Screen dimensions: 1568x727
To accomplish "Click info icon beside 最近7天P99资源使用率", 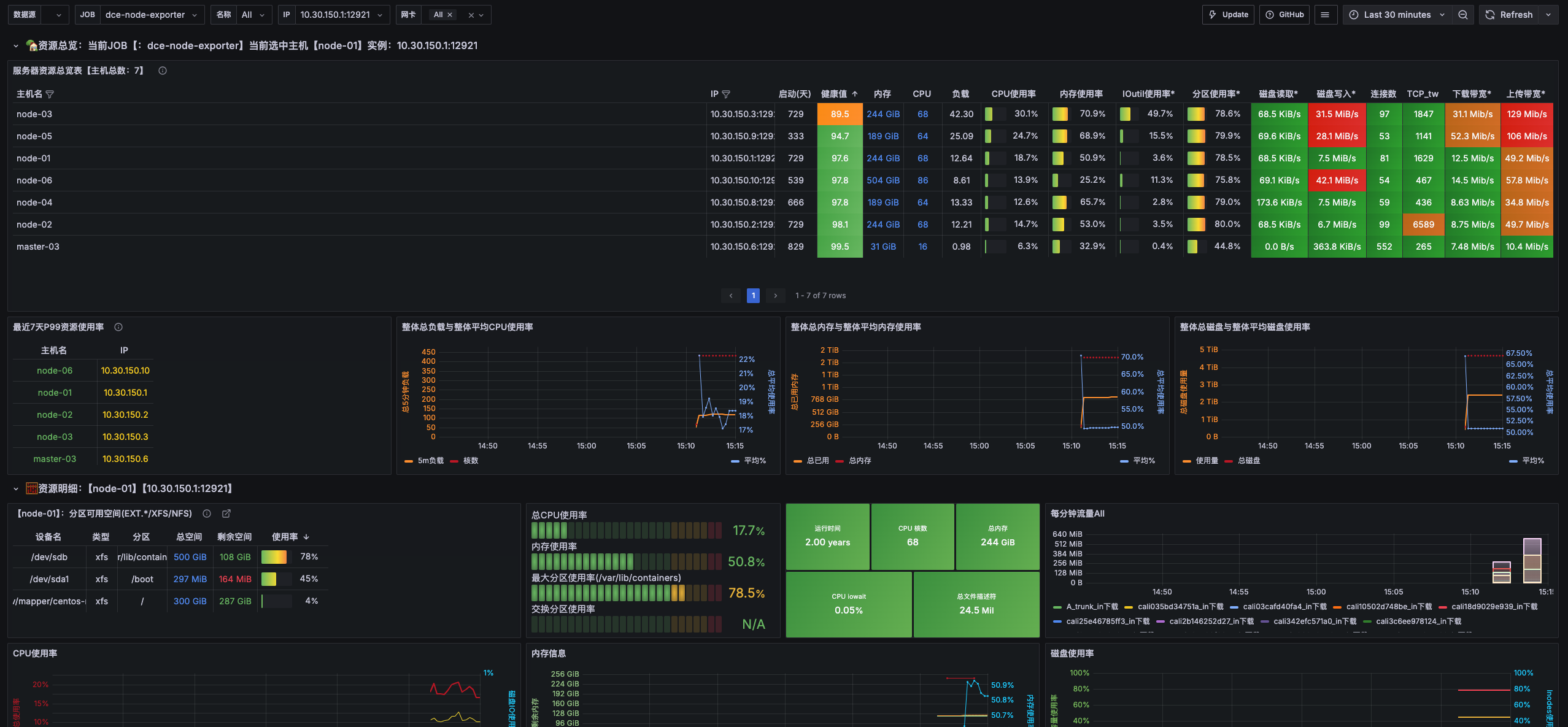I will (x=118, y=327).
